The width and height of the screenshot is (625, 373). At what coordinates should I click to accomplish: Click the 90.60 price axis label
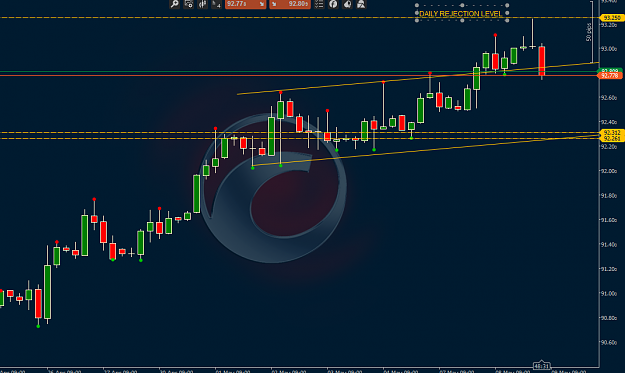[609, 343]
